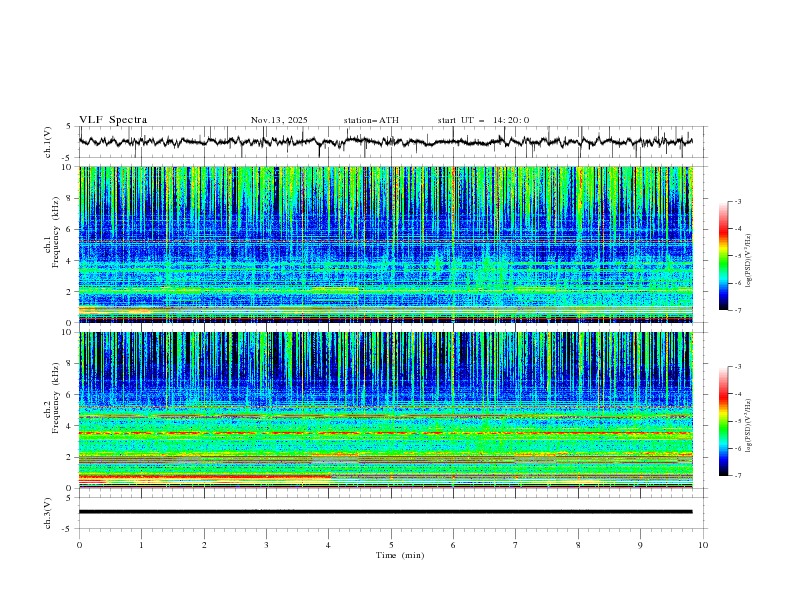Click the 'ch.3(V)' axis label
Image resolution: width=792 pixels, height=612 pixels.
pos(48,513)
